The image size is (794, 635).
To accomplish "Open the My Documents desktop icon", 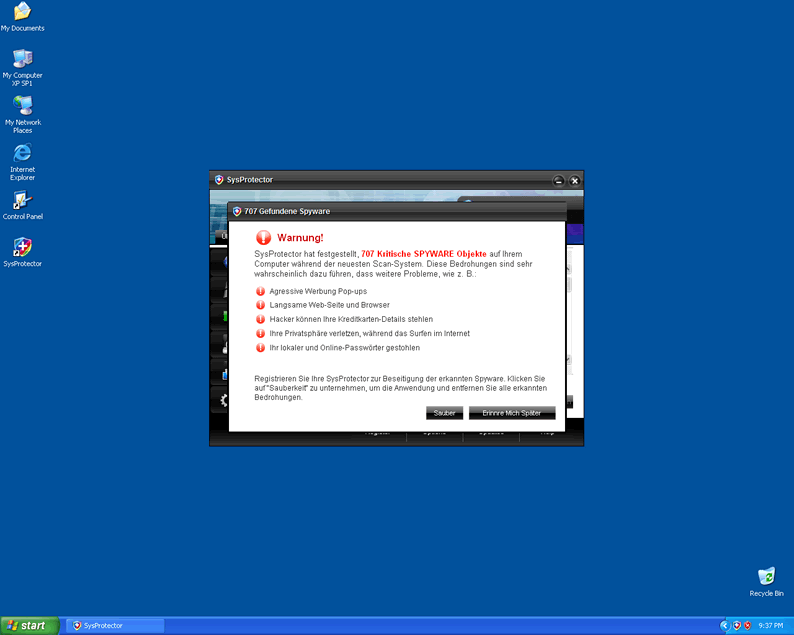I will coord(22,13).
